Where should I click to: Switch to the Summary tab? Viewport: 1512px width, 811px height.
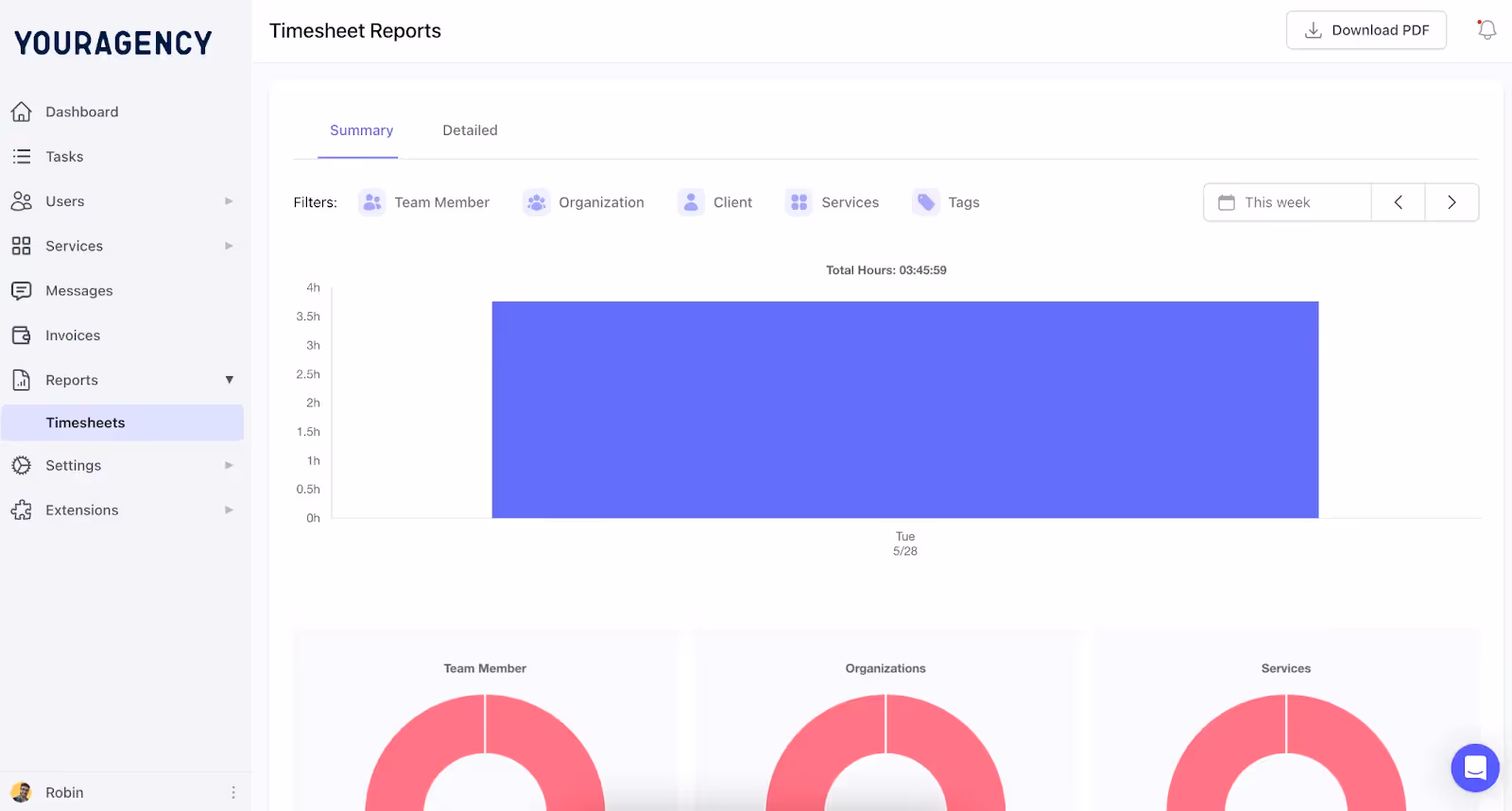pos(361,130)
